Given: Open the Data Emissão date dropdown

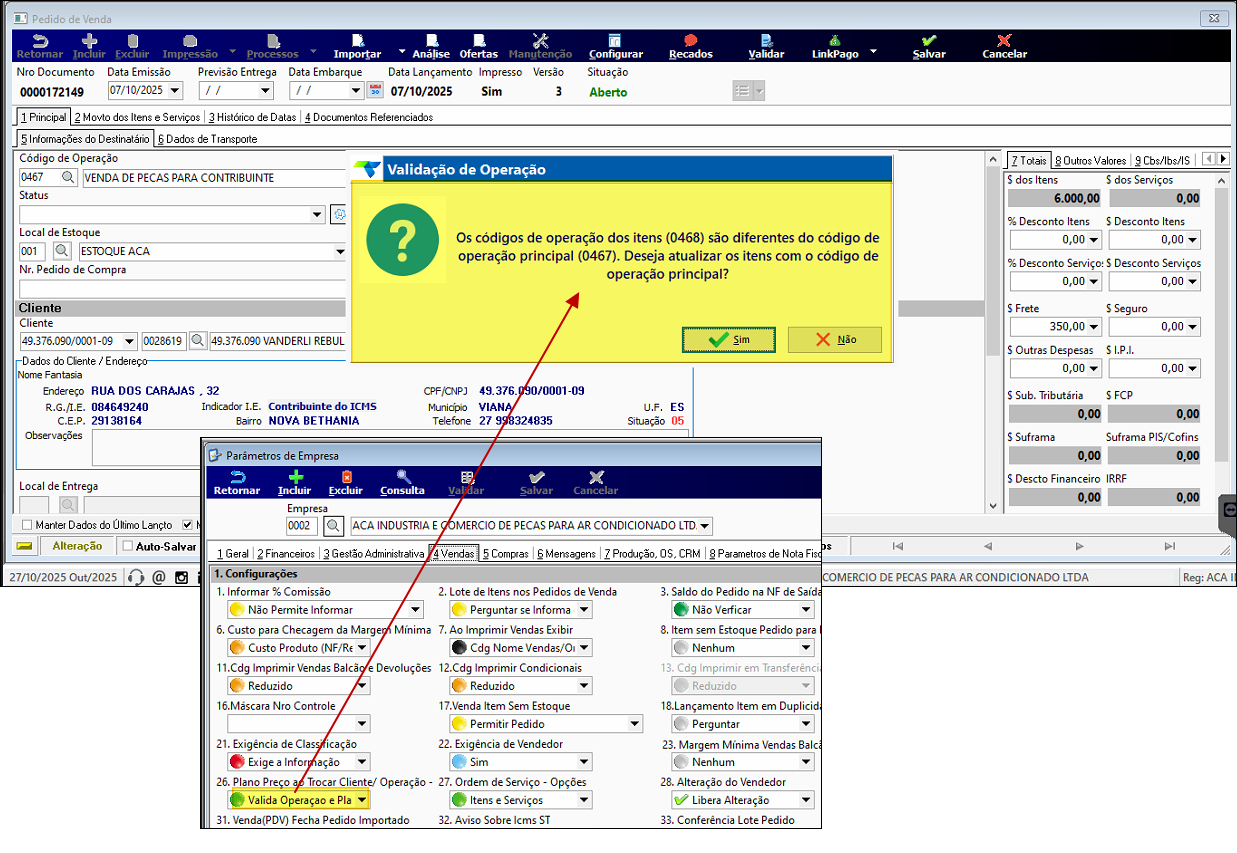Looking at the screenshot, I should (x=176, y=91).
